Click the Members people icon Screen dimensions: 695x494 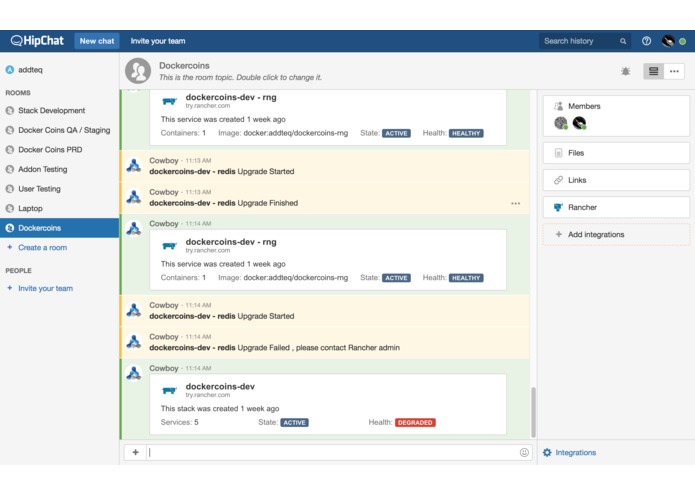558,106
